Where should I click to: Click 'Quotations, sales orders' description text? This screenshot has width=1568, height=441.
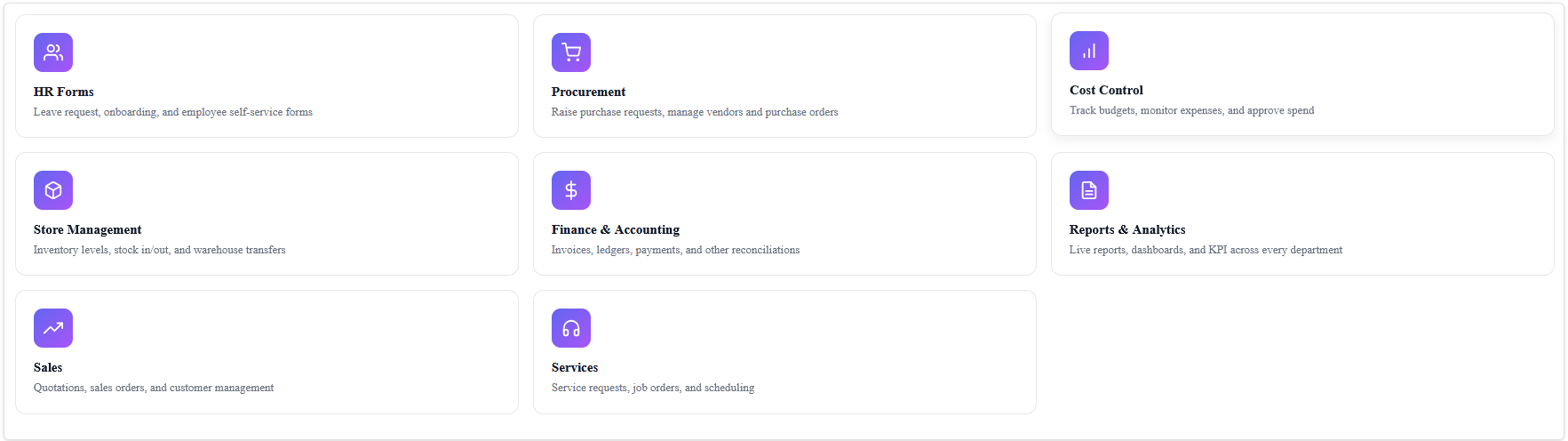tap(154, 388)
